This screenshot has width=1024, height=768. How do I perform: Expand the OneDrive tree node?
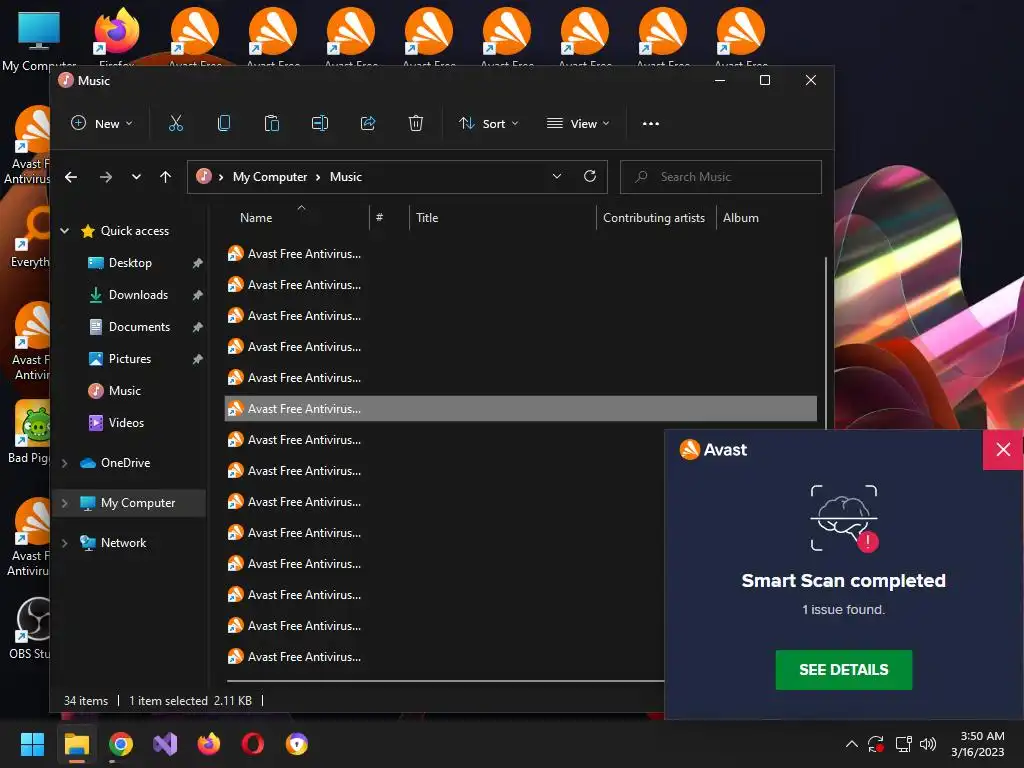point(65,463)
